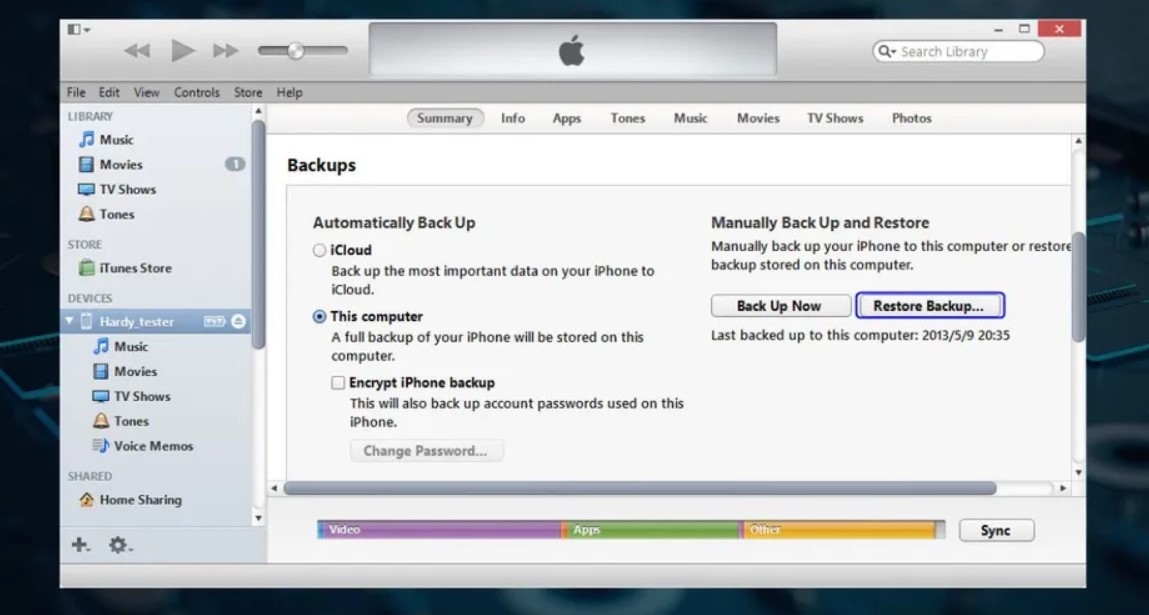Click the rewind previous track button
Screen dimensions: 1149x615
click(137, 51)
